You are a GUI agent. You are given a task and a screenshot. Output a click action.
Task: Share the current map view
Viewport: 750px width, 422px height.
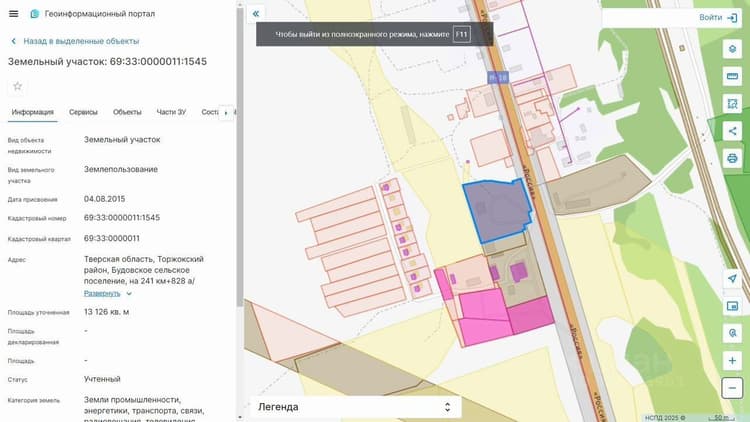coord(732,131)
